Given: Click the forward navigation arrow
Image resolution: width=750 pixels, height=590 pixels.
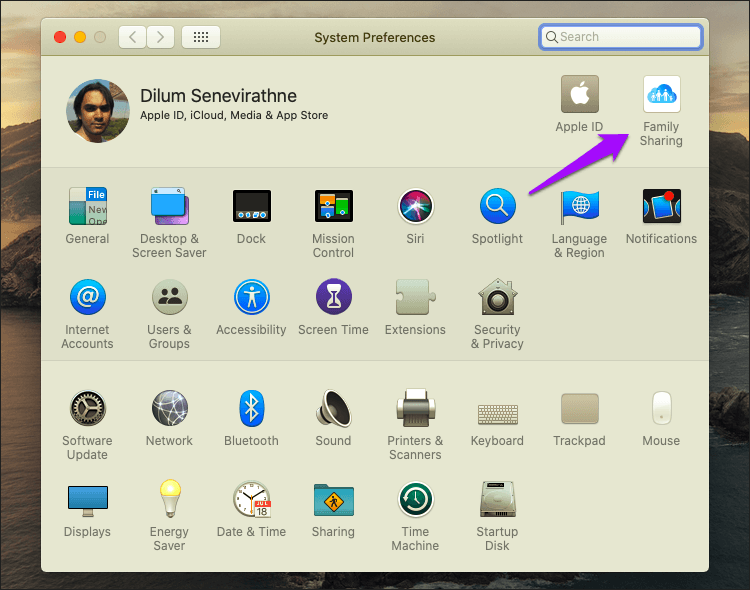Looking at the screenshot, I should [160, 37].
